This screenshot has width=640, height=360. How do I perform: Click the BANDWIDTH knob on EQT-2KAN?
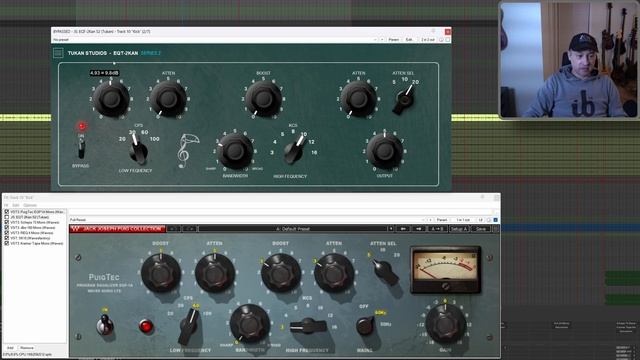click(x=235, y=151)
